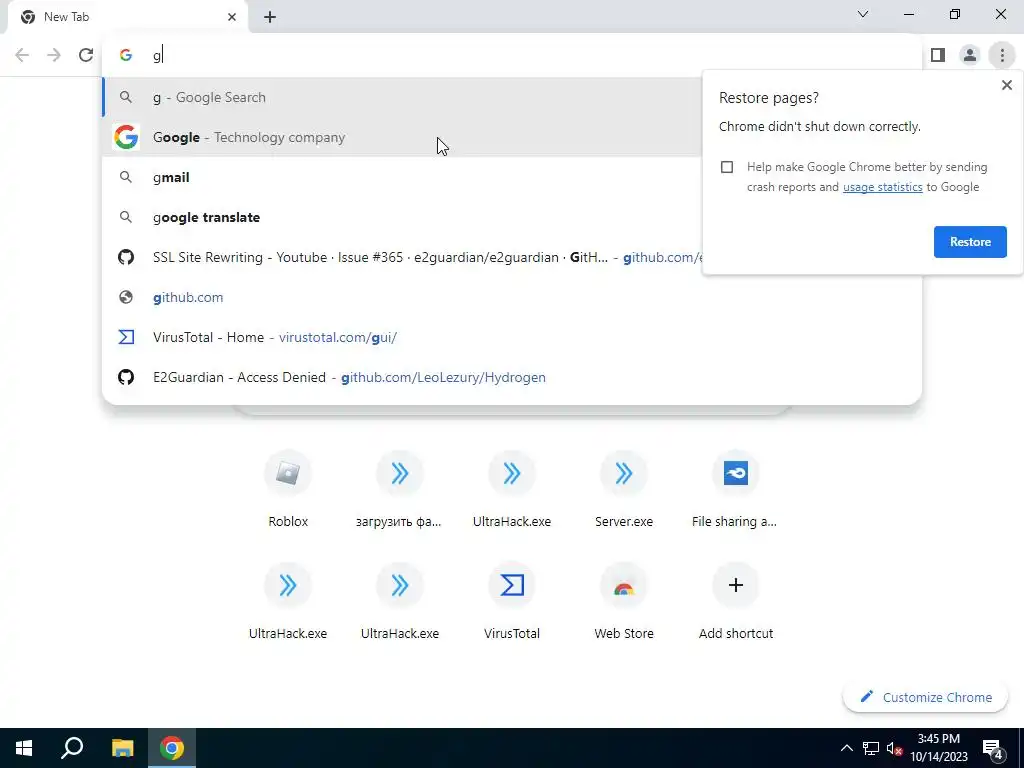Click the Restore button
Viewport: 1024px width, 768px height.
point(970,242)
